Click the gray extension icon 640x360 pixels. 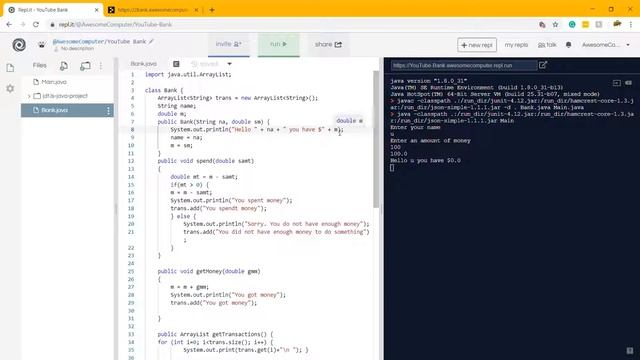(599, 24)
